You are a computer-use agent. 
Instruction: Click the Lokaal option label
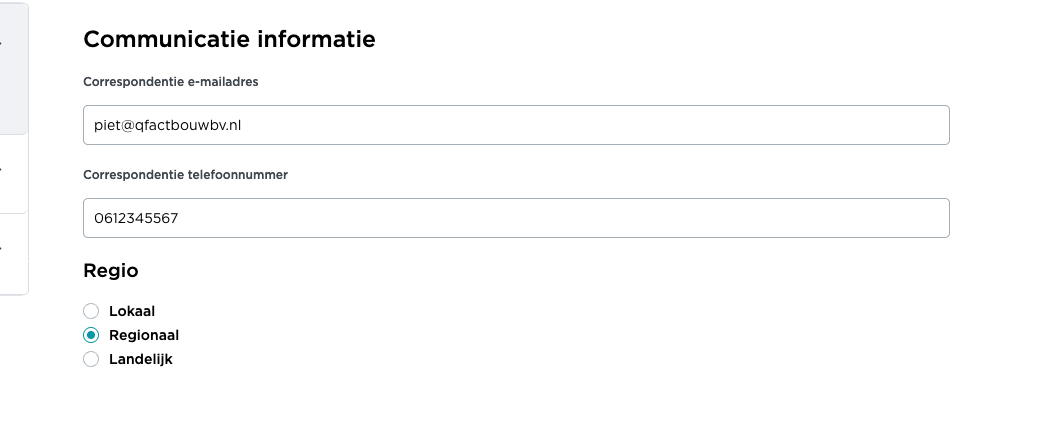[x=132, y=311]
